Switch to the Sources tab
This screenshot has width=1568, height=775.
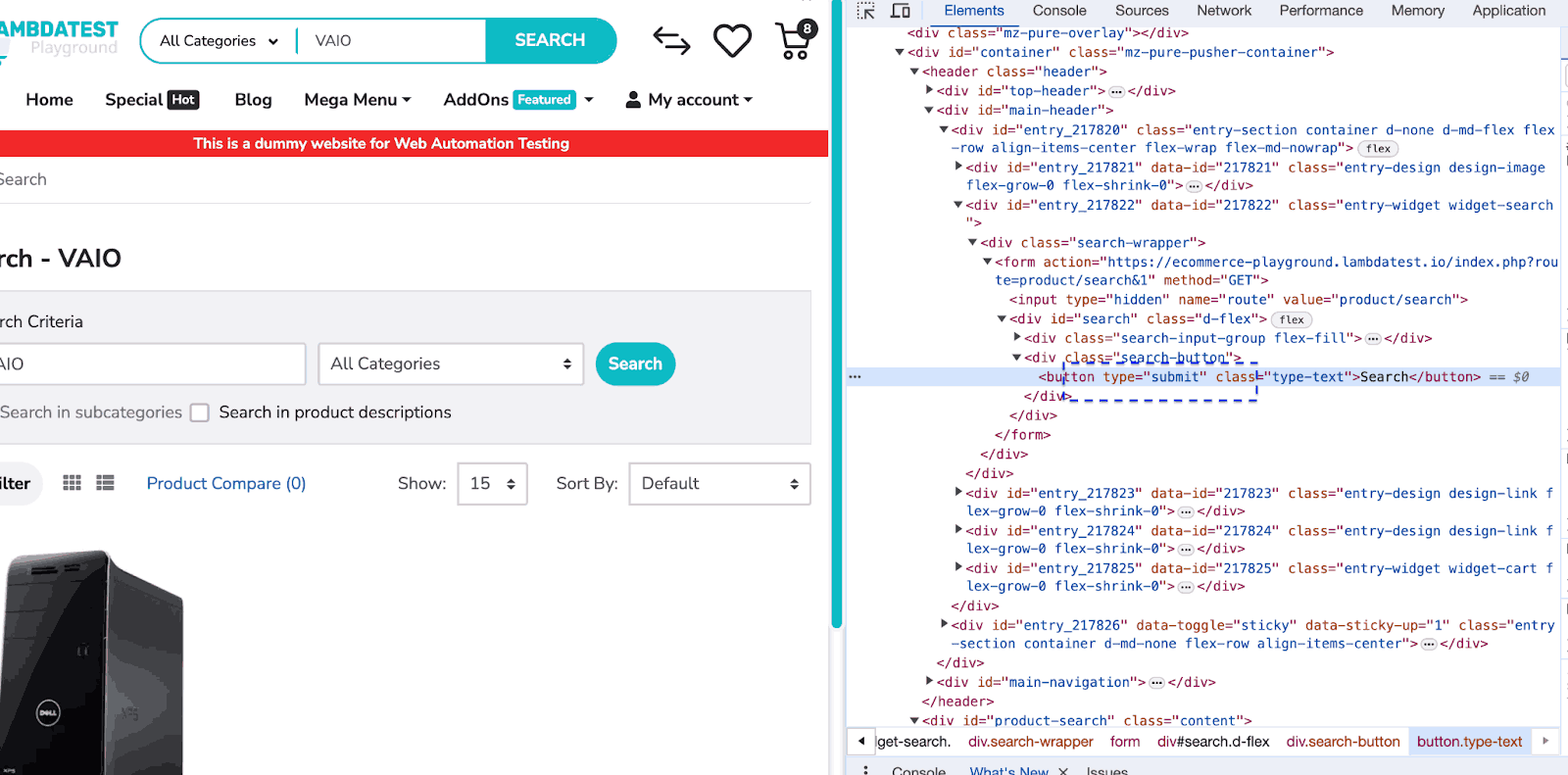point(1142,11)
